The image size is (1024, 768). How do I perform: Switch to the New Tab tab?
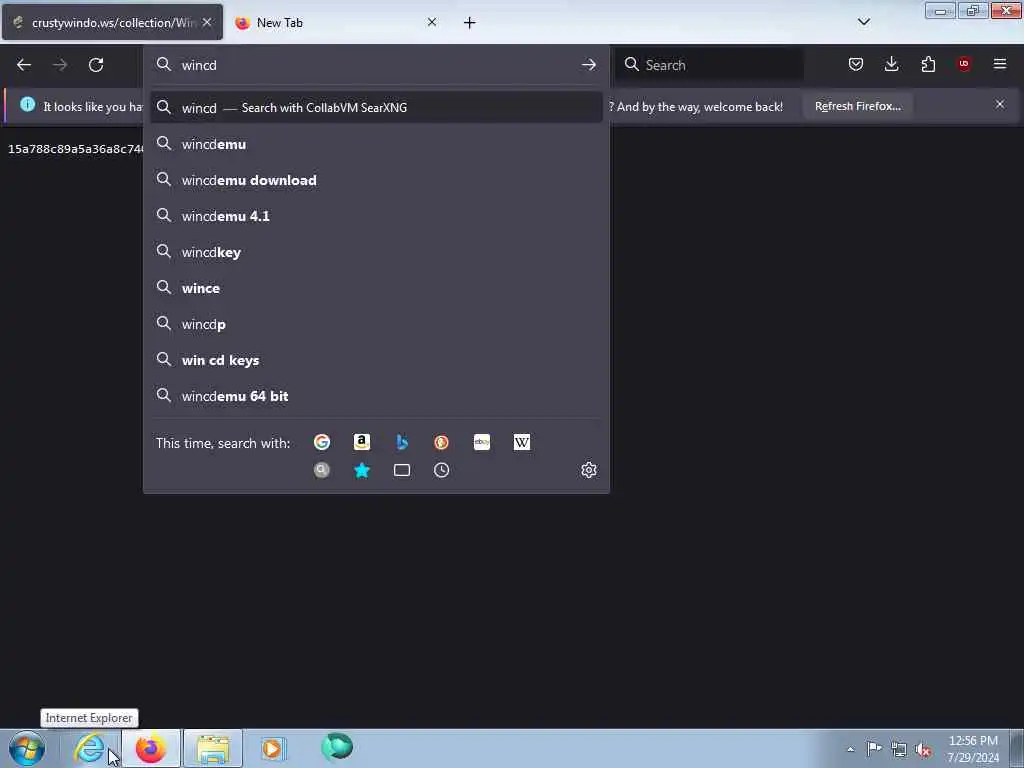coord(336,22)
